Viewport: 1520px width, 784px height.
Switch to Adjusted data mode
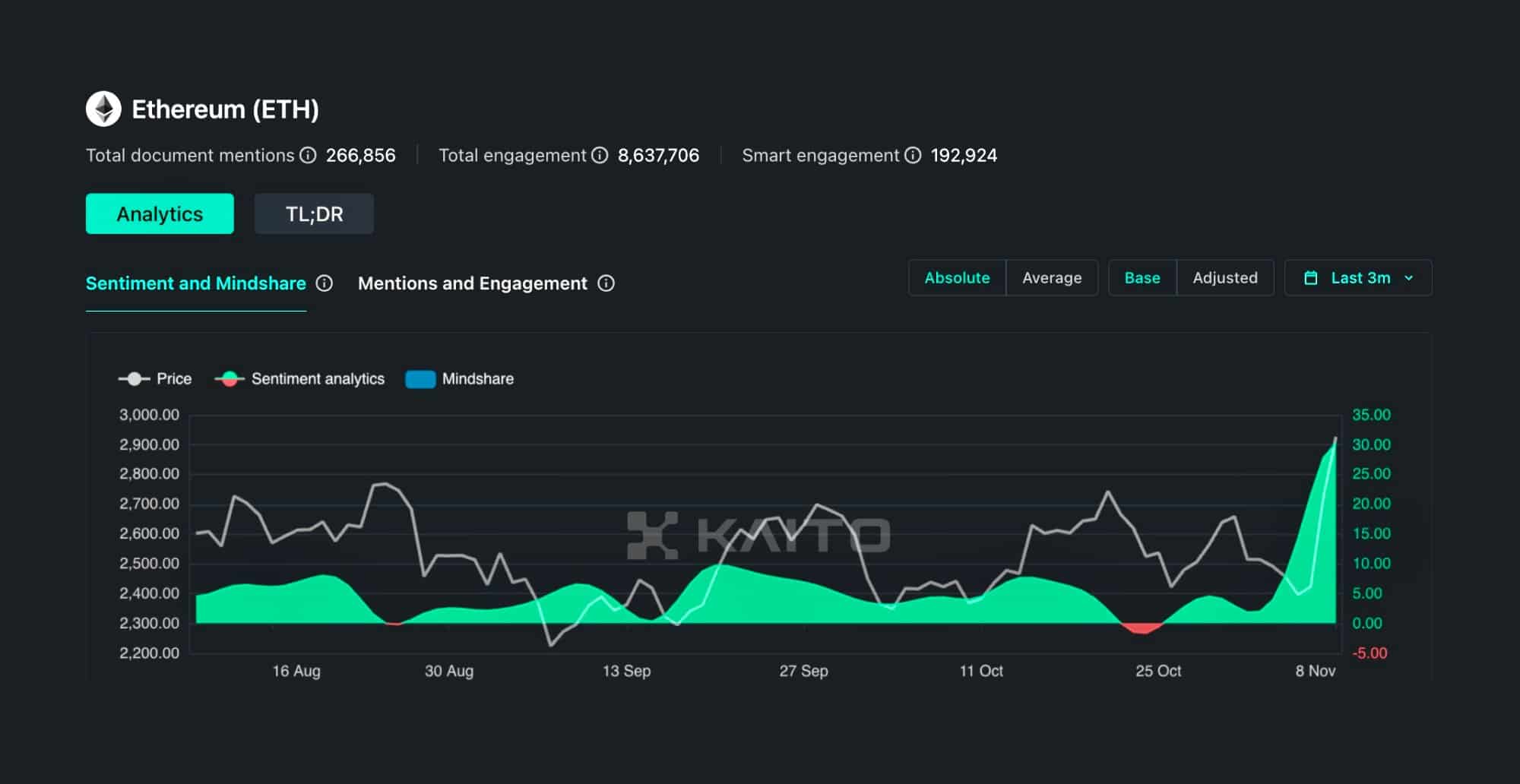(x=1224, y=278)
